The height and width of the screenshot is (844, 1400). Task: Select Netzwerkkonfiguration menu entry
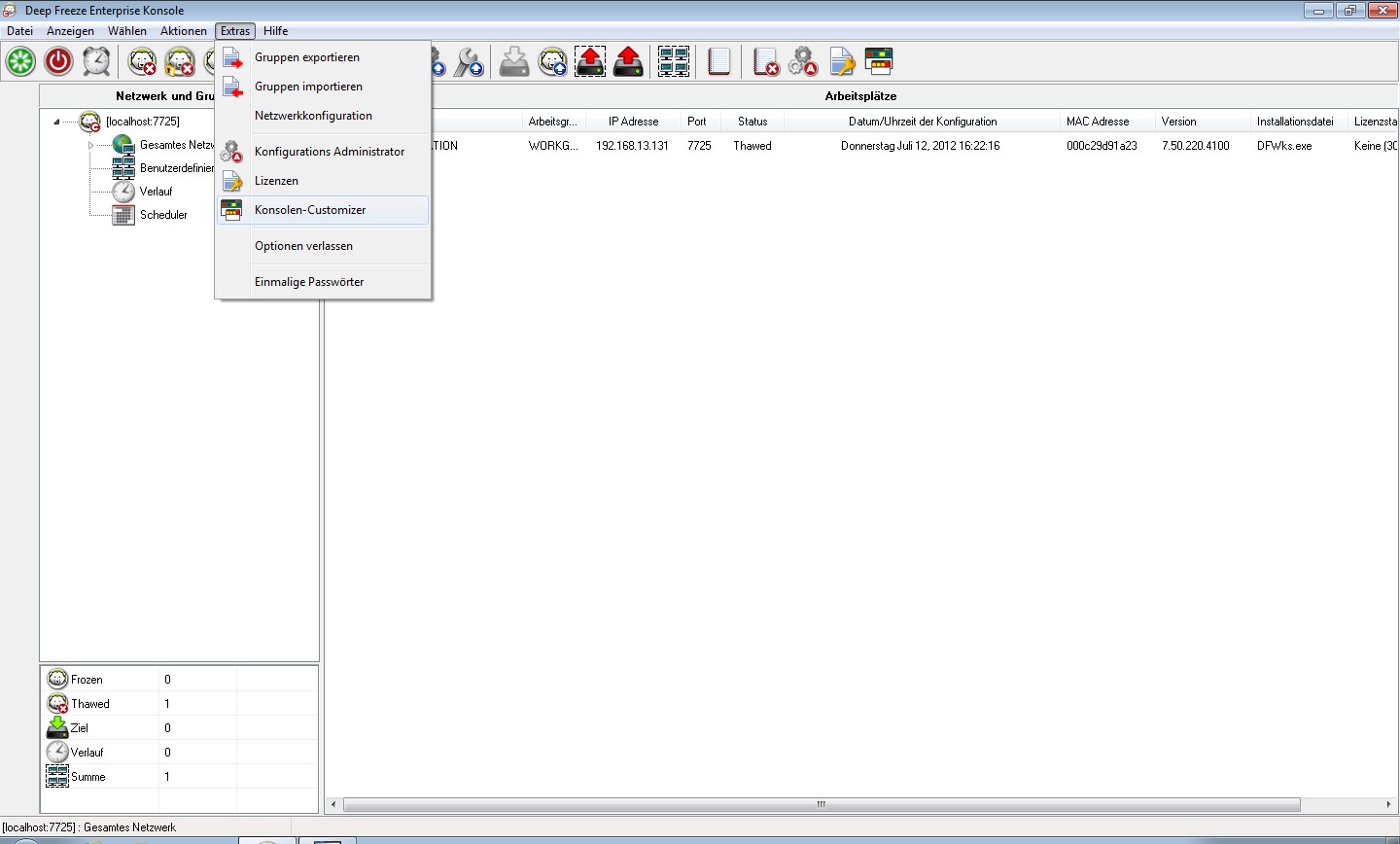click(323, 116)
